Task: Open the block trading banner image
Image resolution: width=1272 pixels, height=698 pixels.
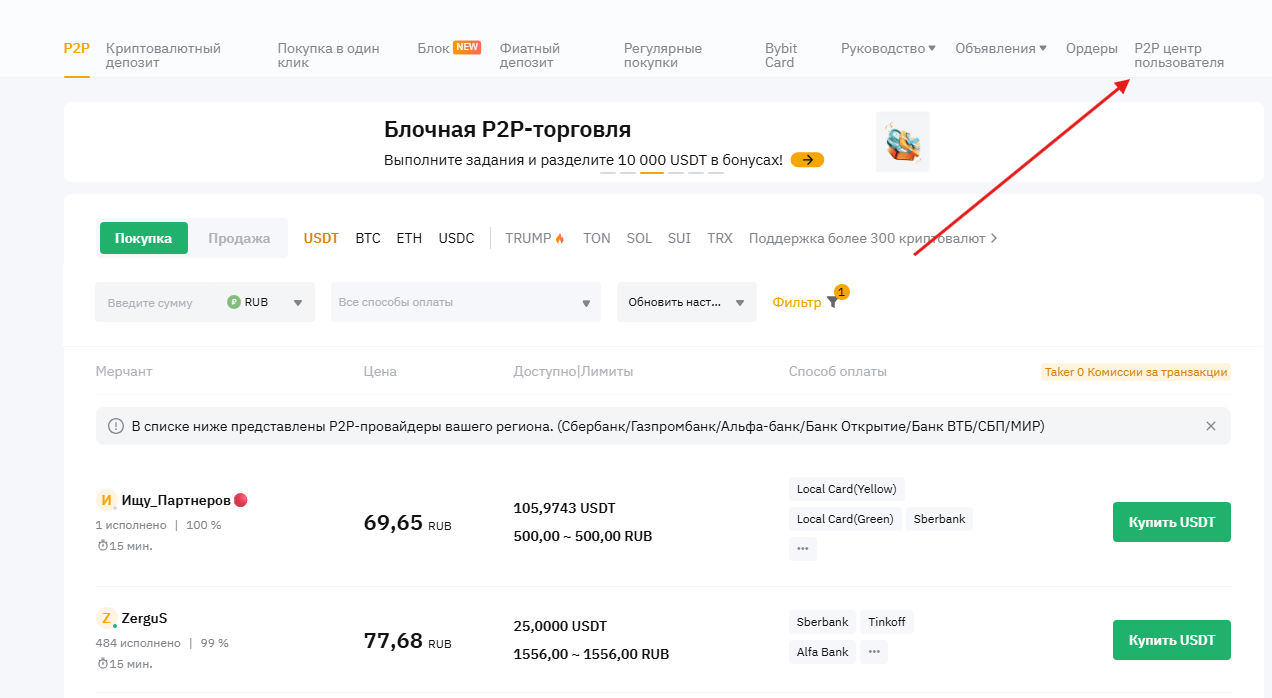Action: 902,142
